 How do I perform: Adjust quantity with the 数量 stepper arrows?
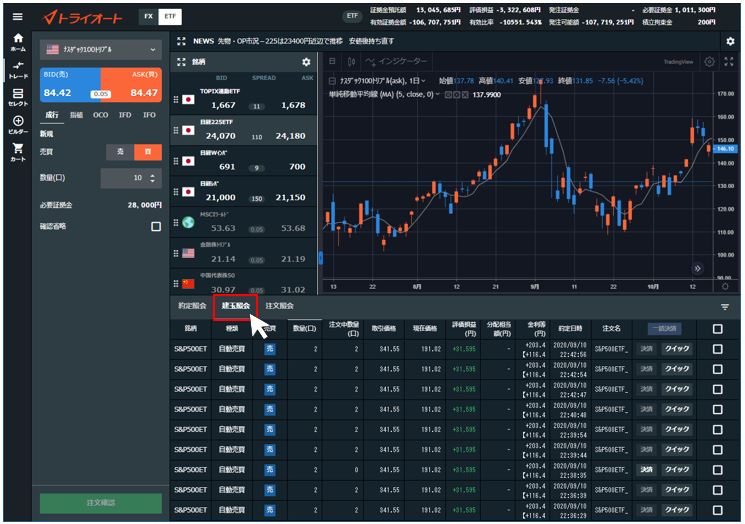153,178
